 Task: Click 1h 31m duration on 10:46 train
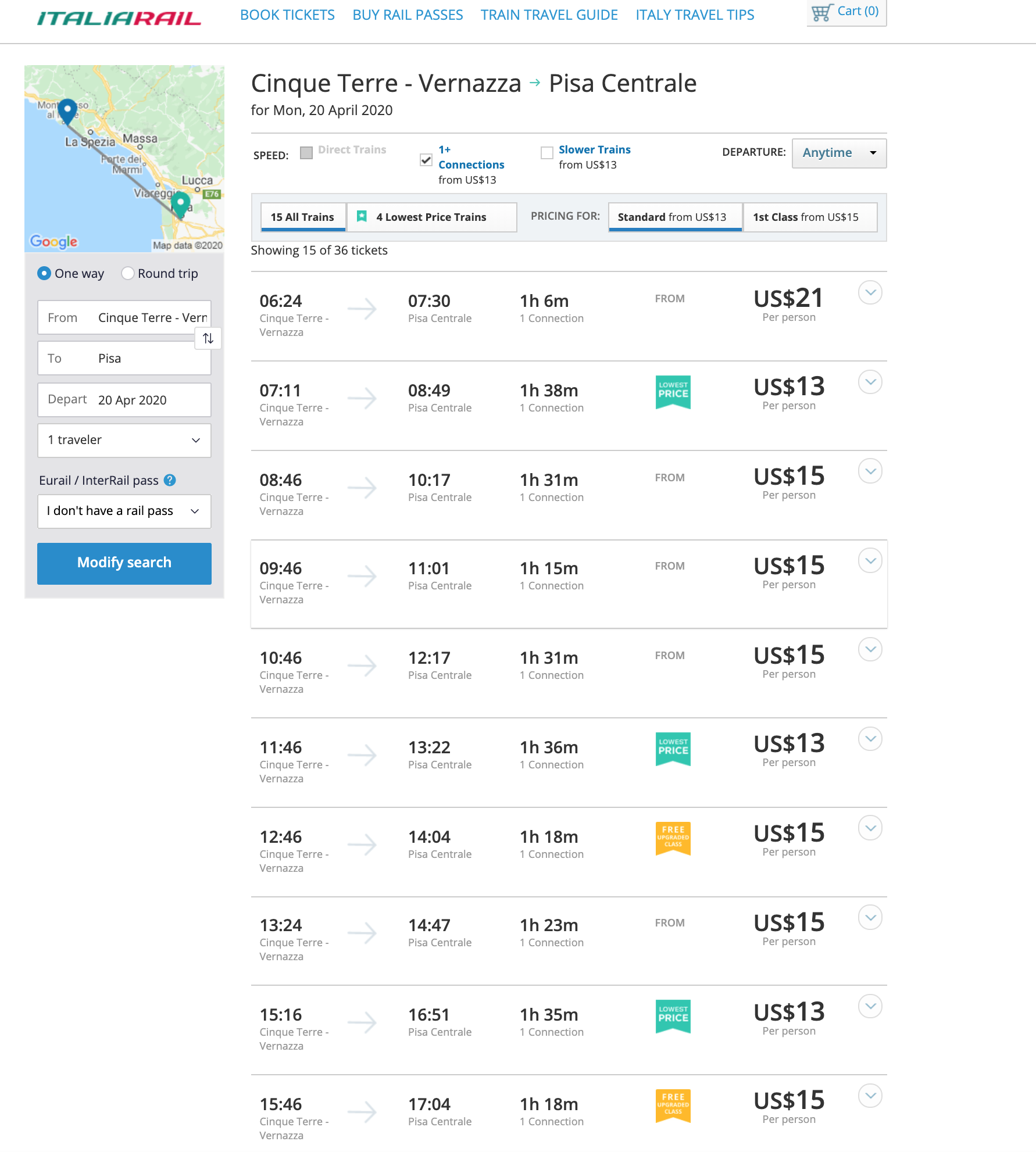pos(549,658)
